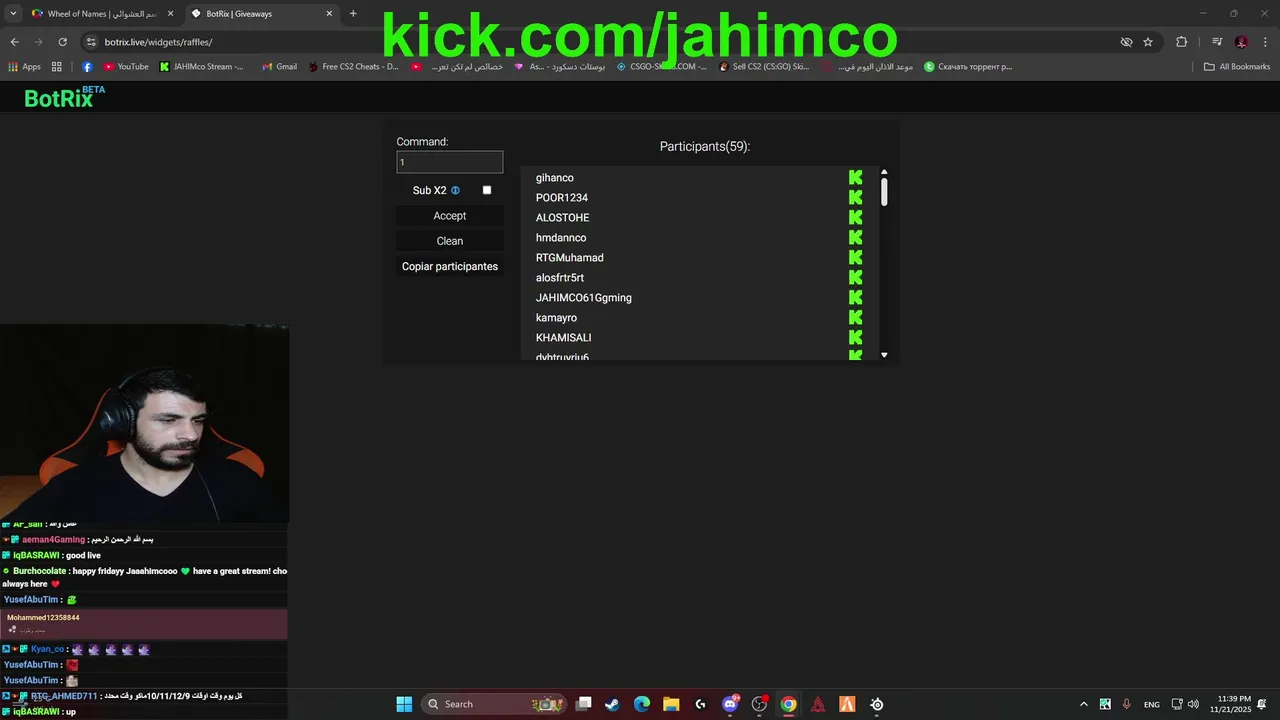Click Kick icon next to hmdannco
Screen dimensions: 1280x720
855,237
